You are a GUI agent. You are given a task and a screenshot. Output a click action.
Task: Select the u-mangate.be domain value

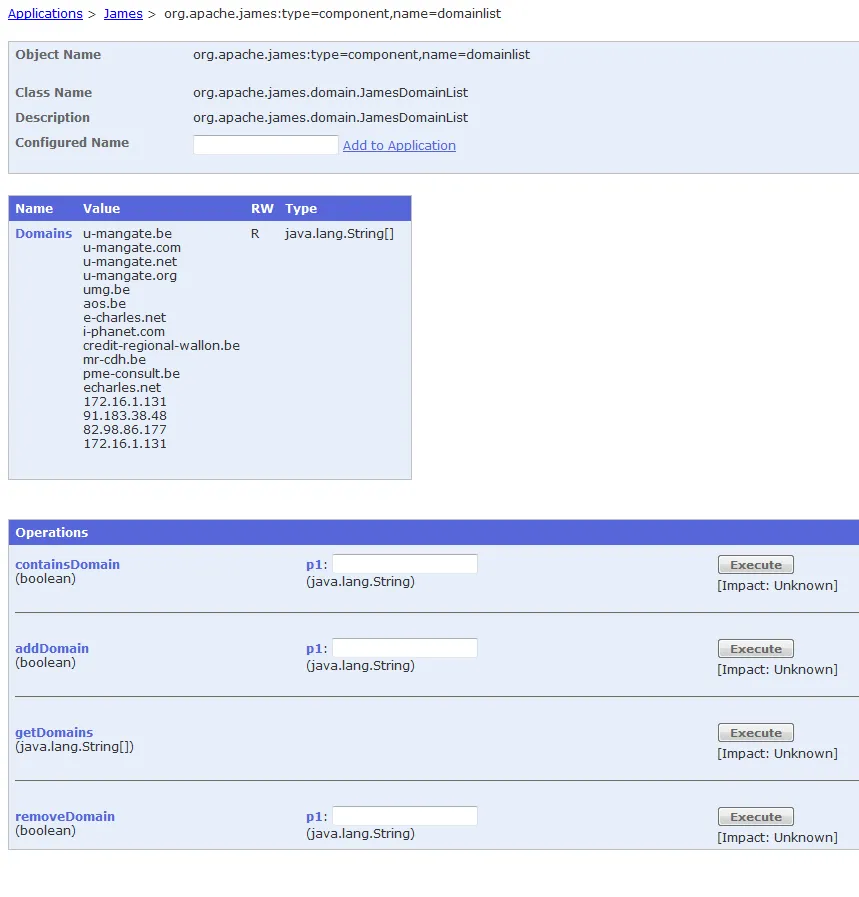(127, 233)
